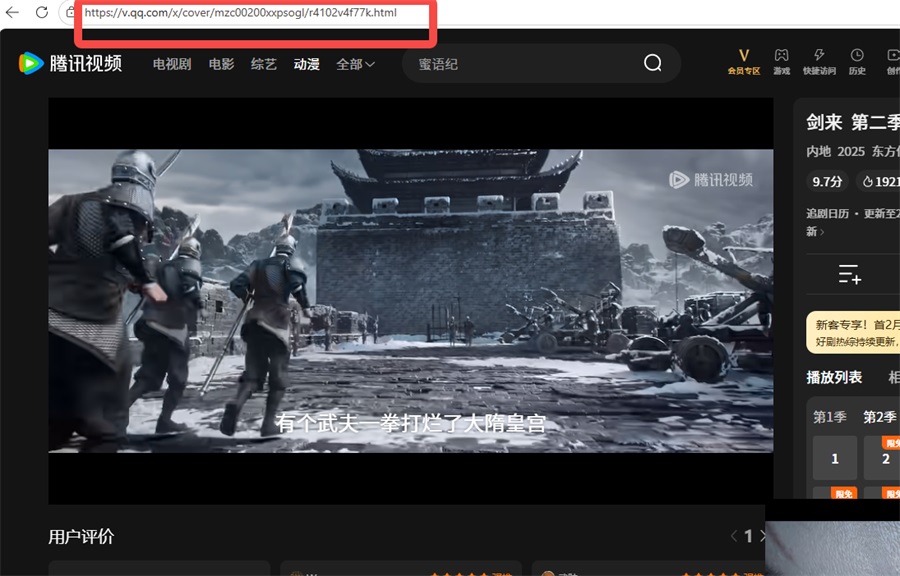The image size is (900, 576).
Task: Open the 电视剧 category
Action: click(x=172, y=64)
